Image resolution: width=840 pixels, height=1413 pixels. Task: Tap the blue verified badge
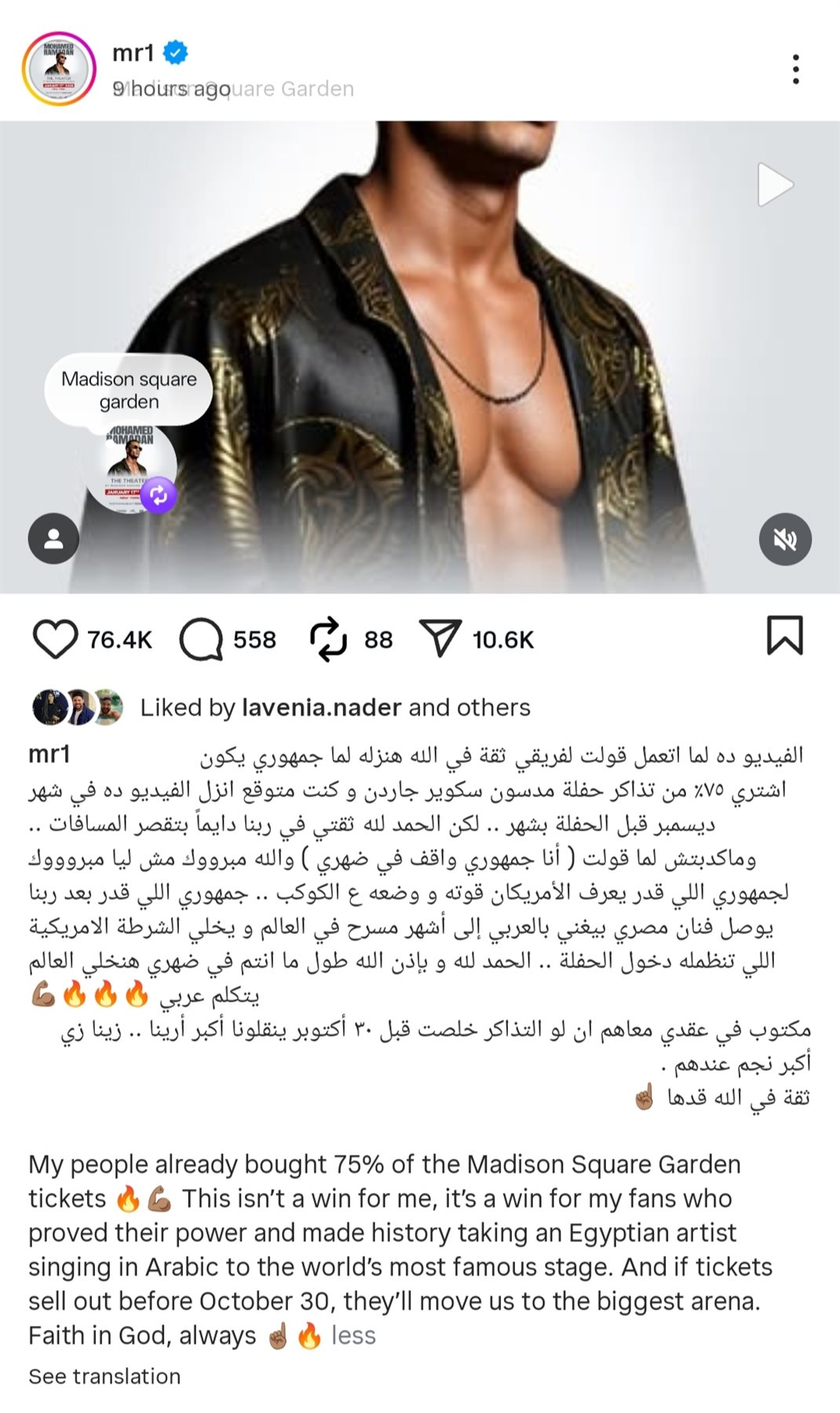176,53
